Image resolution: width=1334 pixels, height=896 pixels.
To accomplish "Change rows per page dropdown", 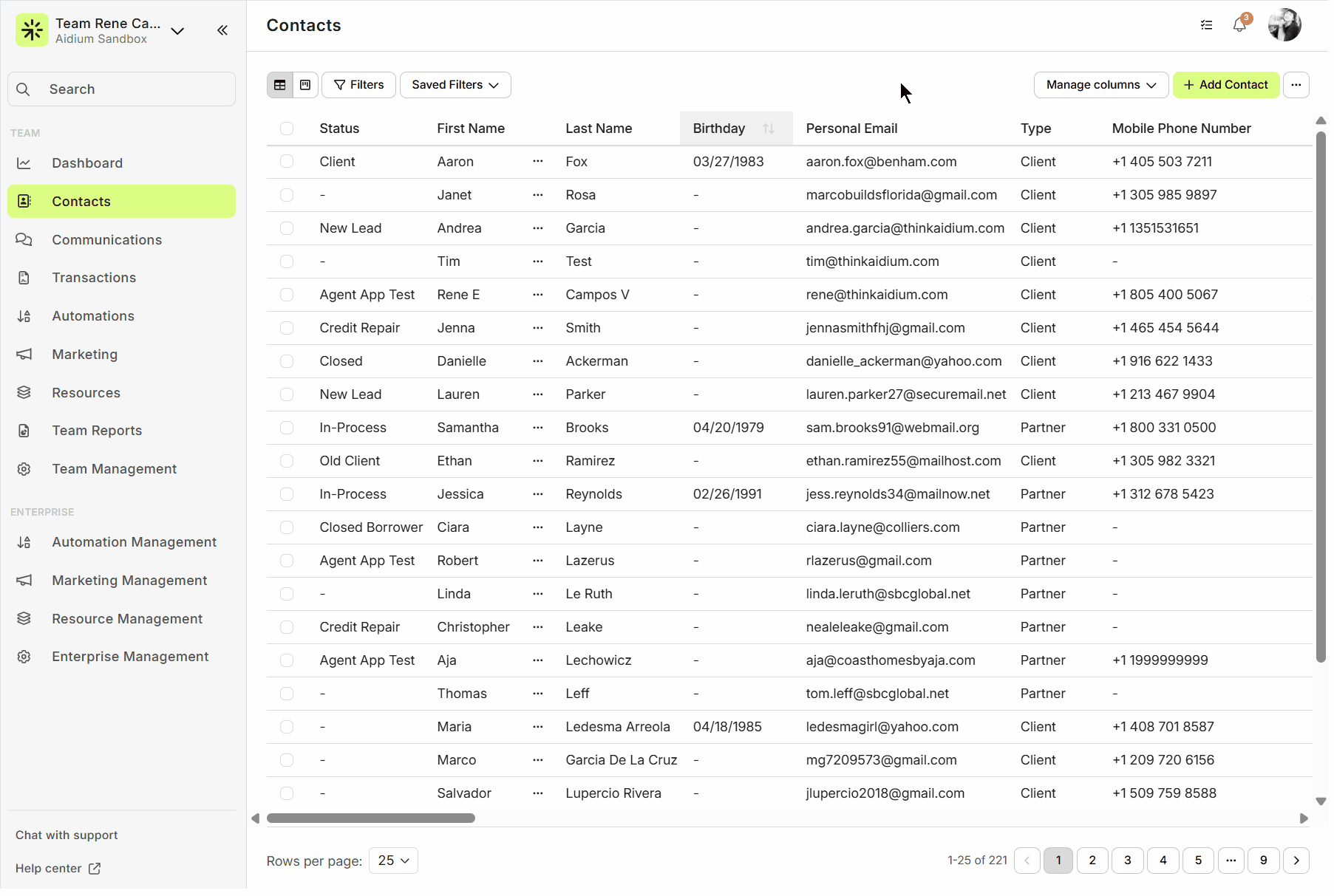I will (x=393, y=861).
